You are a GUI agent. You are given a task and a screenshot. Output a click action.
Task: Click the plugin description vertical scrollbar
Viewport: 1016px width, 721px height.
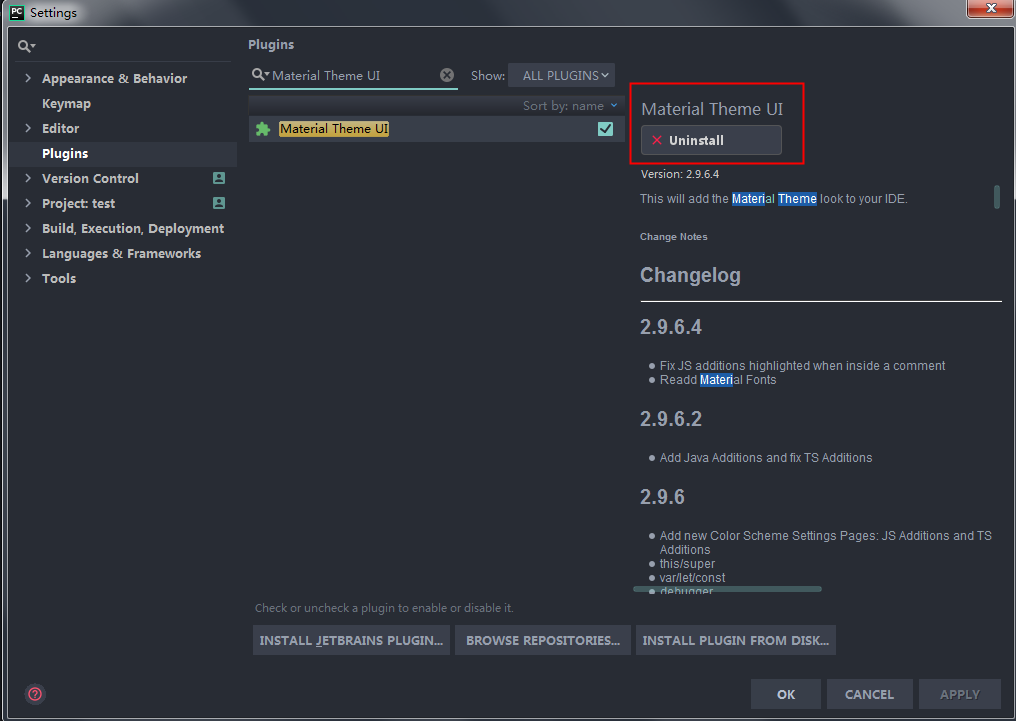[x=997, y=197]
